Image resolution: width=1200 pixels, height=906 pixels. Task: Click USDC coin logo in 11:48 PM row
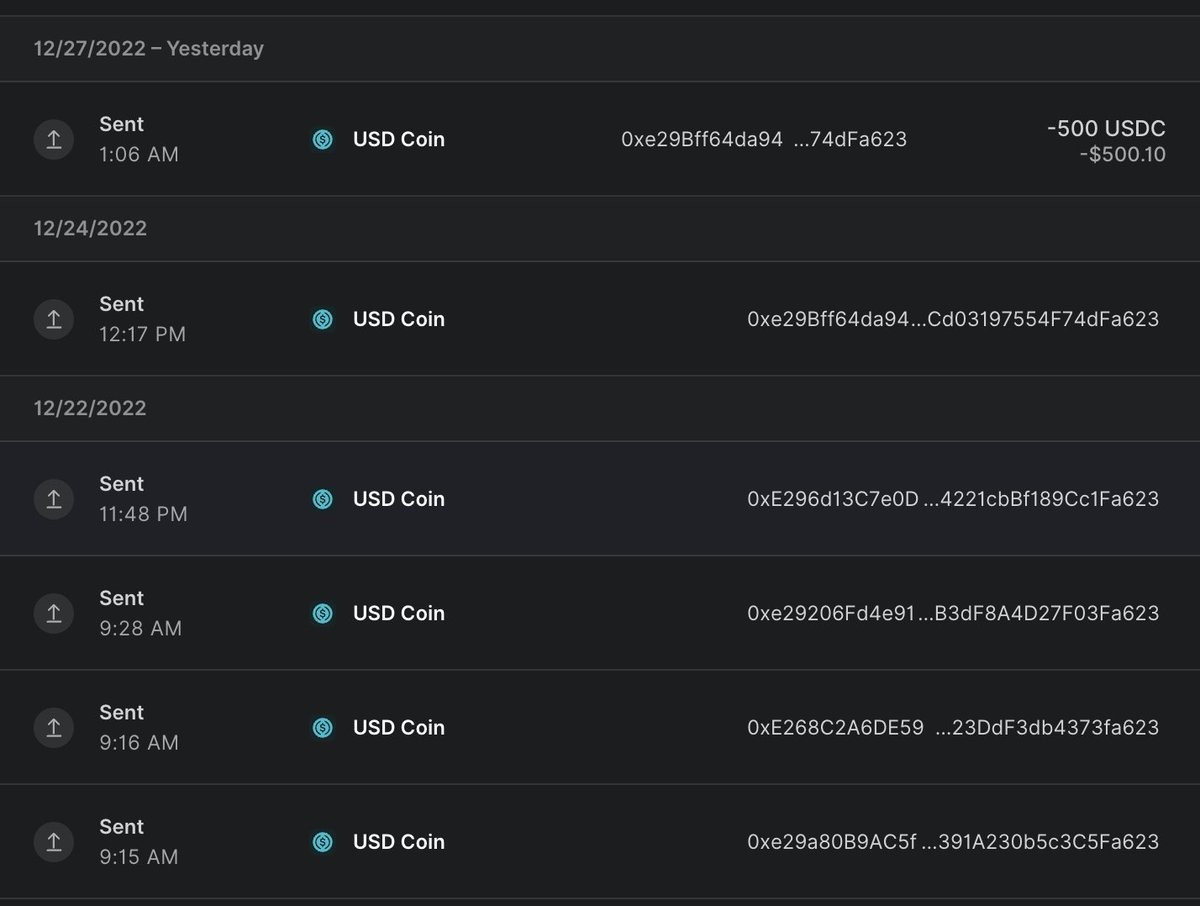(x=322, y=499)
